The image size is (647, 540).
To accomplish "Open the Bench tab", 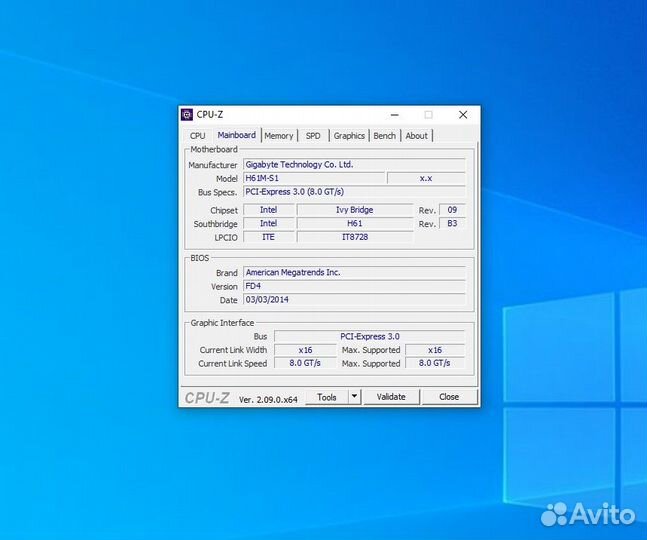I will pyautogui.click(x=385, y=136).
